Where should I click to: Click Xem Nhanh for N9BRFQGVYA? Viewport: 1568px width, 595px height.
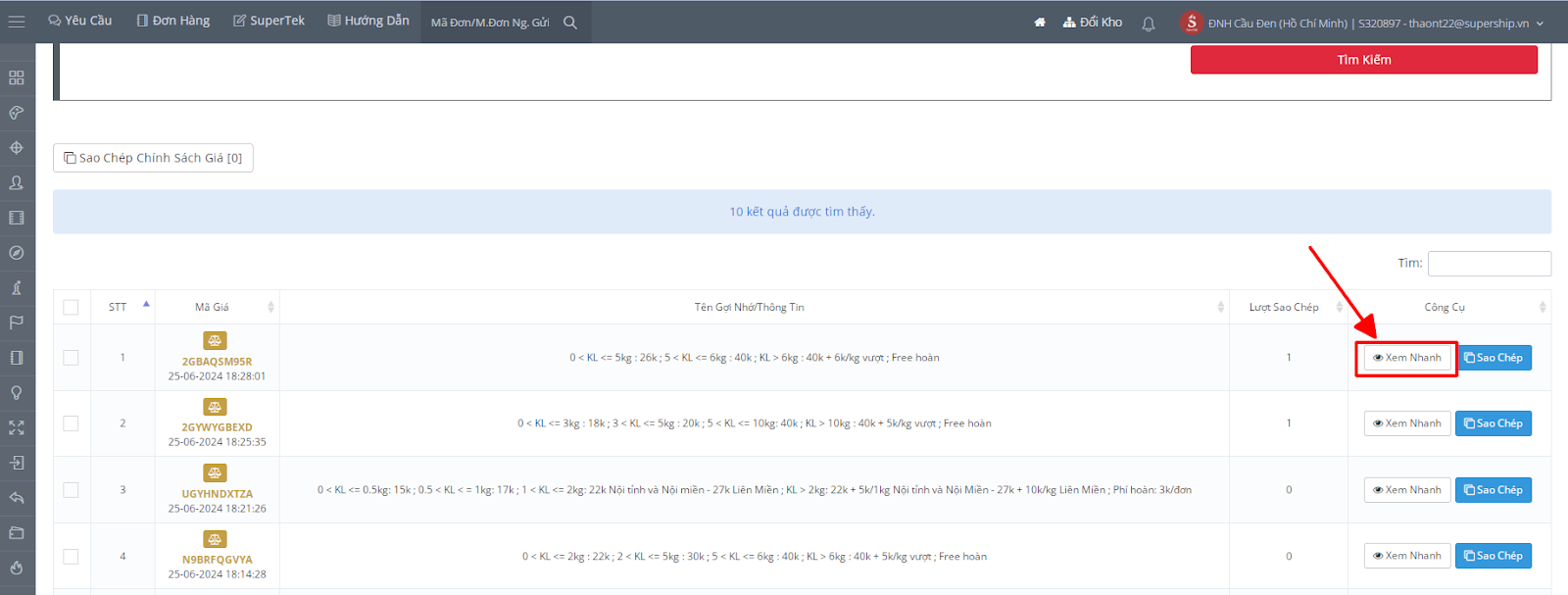[1407, 556]
